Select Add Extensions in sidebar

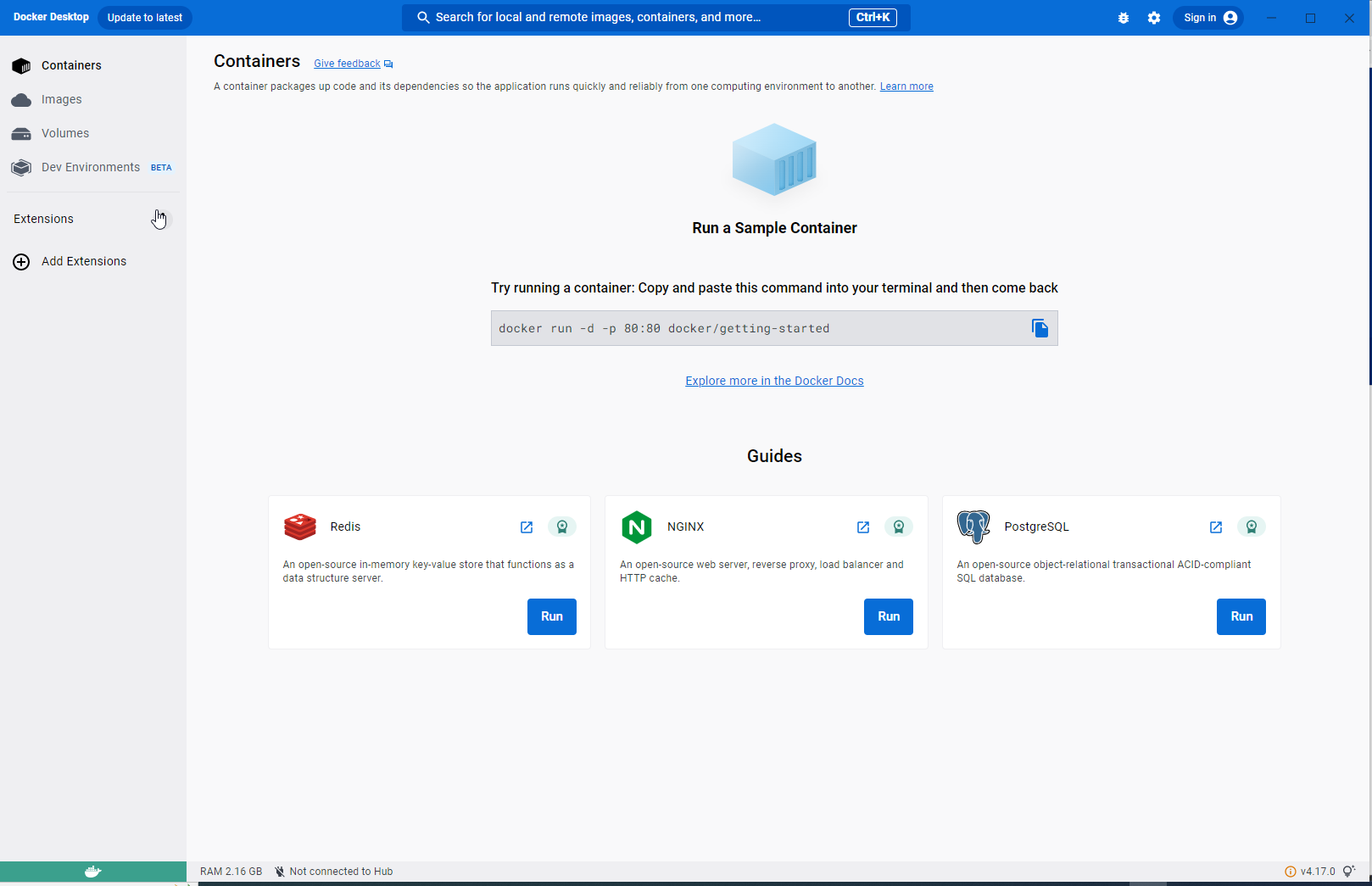[83, 261]
